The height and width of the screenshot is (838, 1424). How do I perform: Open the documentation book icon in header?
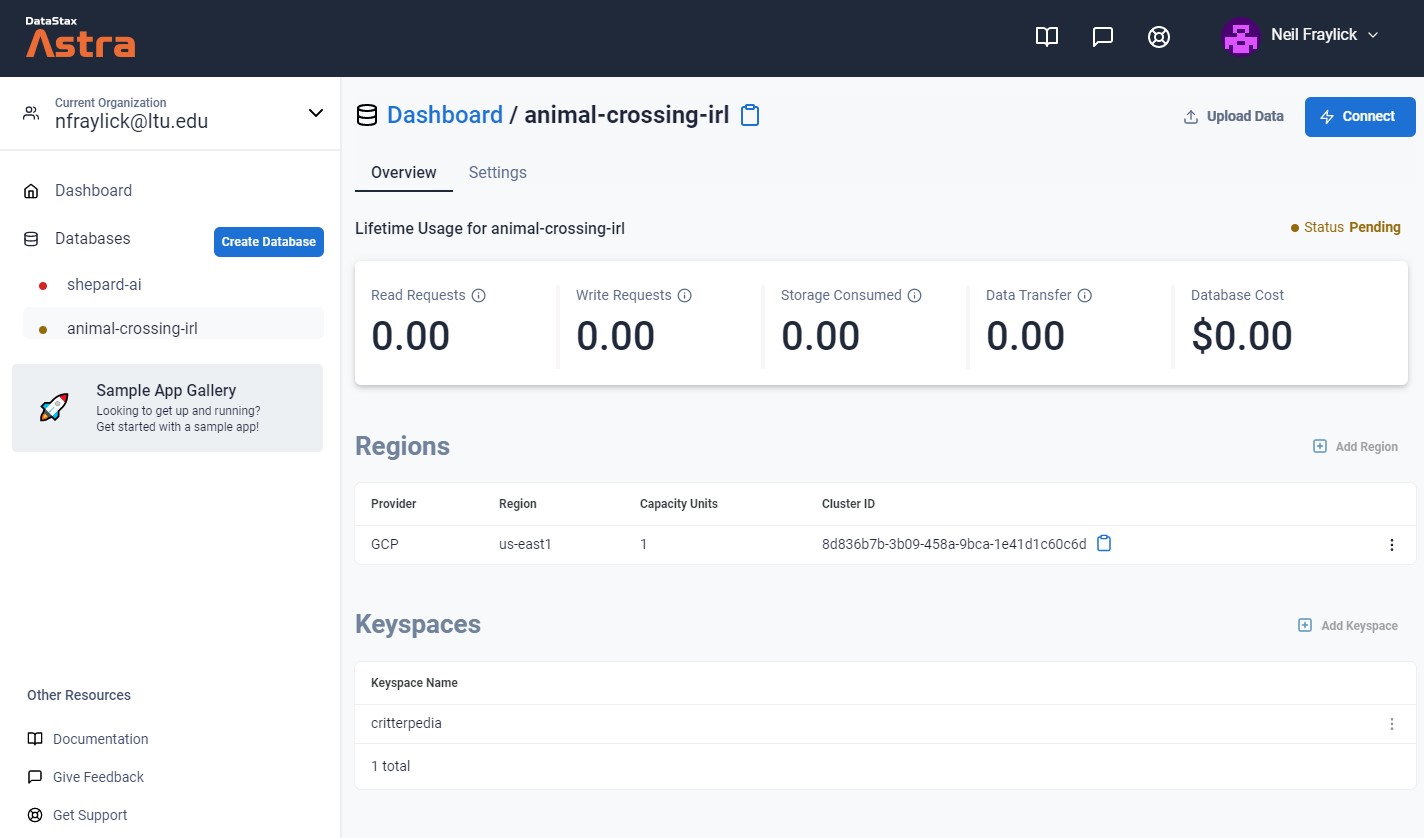1047,37
